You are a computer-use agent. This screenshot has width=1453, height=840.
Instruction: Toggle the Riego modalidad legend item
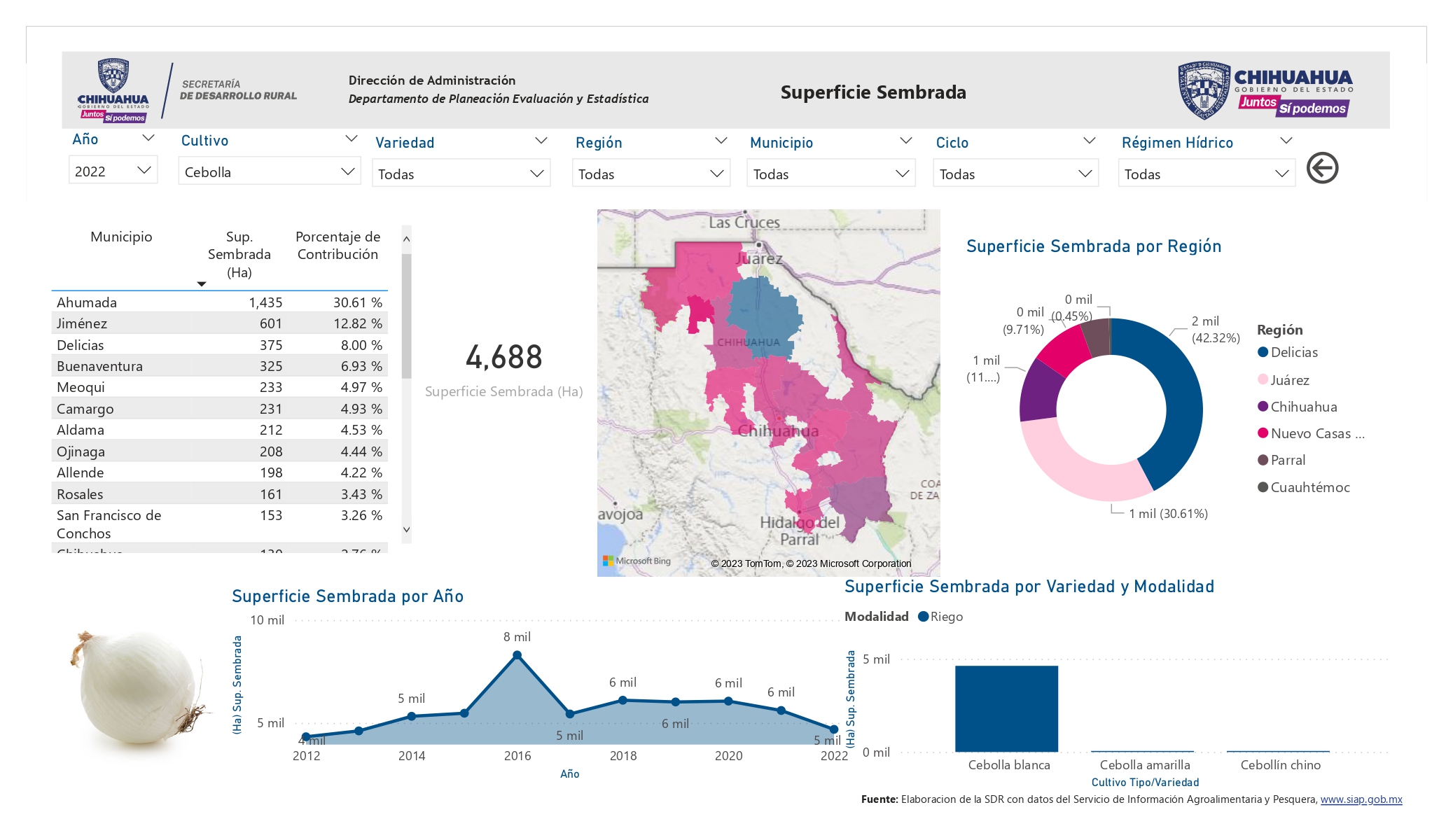(940, 617)
